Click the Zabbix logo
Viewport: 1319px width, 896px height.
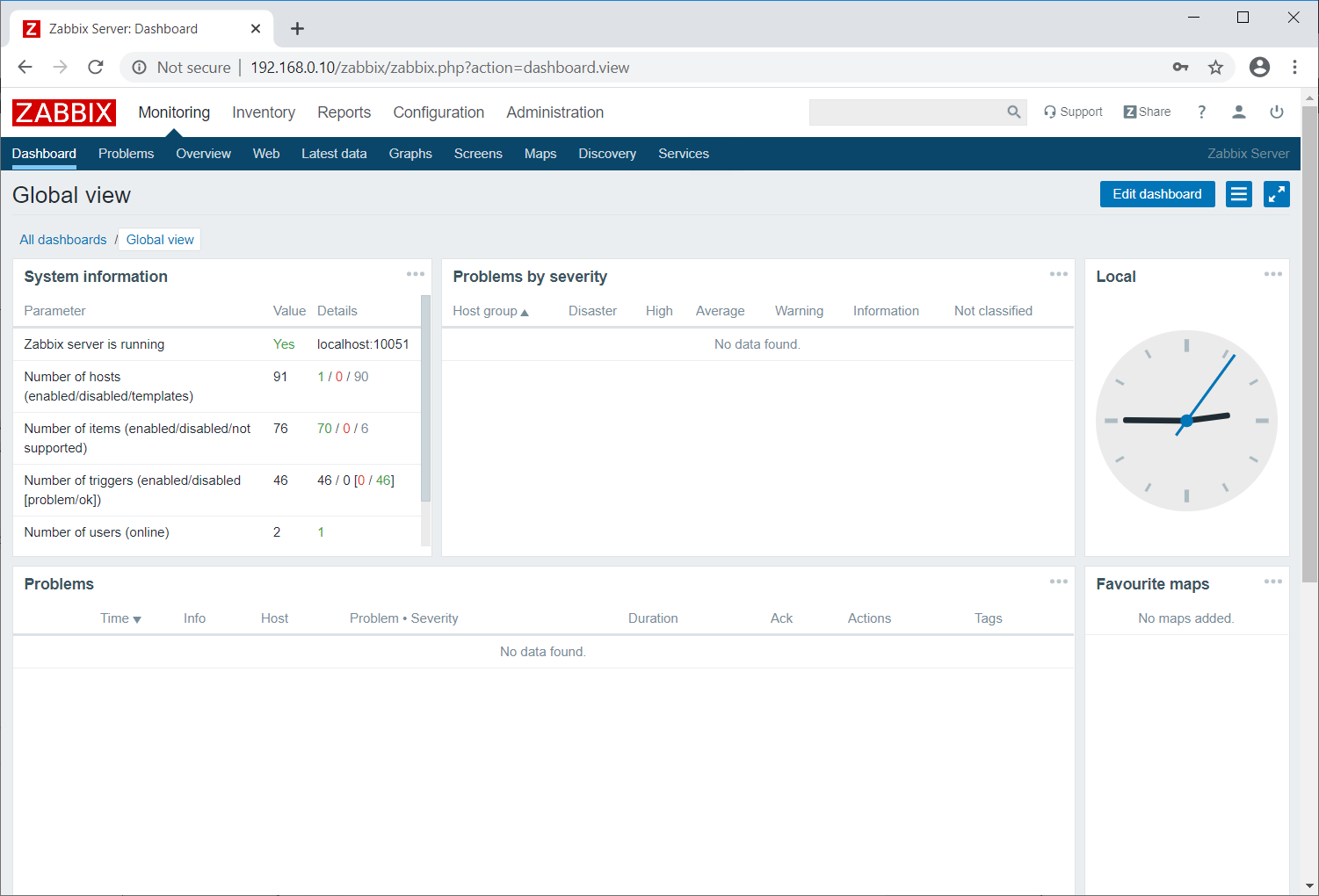tap(63, 112)
